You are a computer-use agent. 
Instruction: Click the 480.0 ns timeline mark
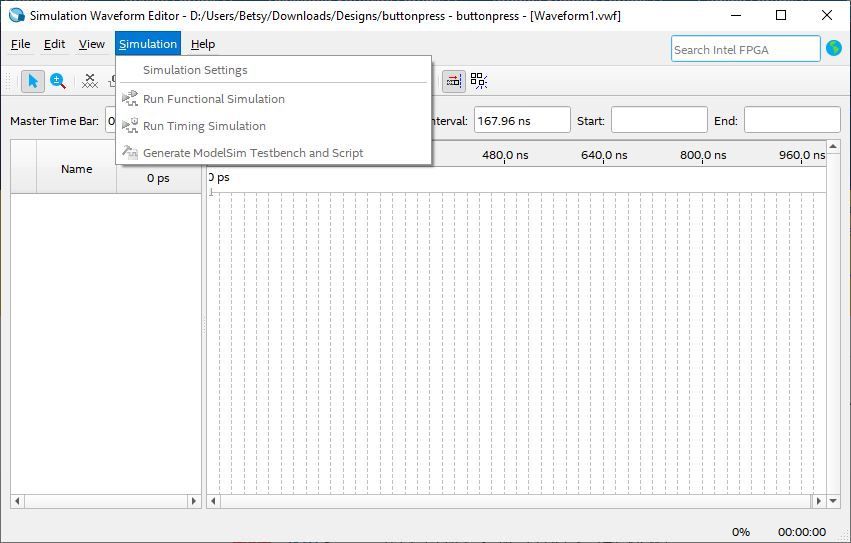coord(505,155)
